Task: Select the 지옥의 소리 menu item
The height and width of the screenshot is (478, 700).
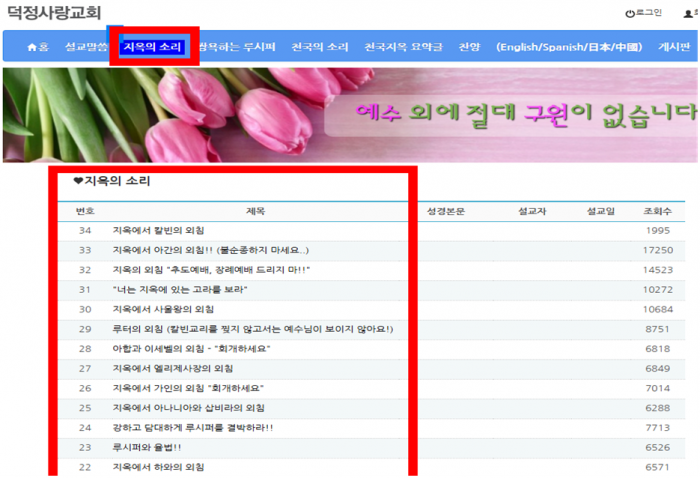Action: pyautogui.click(x=152, y=47)
